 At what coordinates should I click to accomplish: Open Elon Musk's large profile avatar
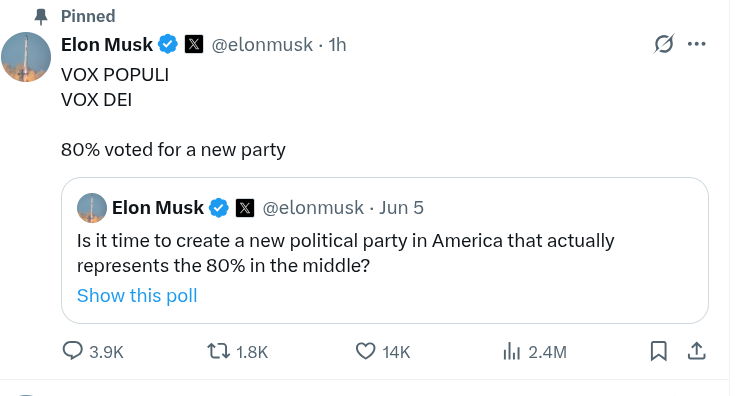tap(26, 57)
